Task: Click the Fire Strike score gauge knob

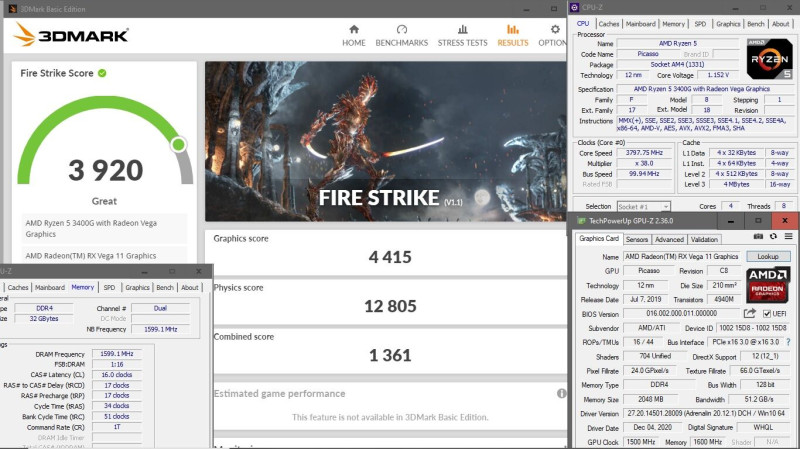Action: pos(179,144)
